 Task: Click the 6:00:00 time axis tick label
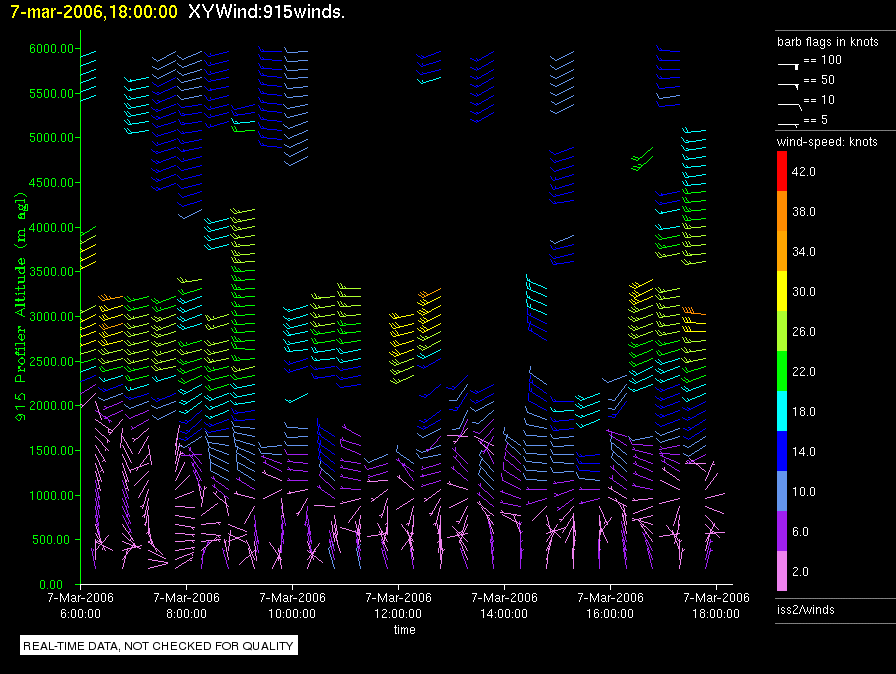pos(80,606)
